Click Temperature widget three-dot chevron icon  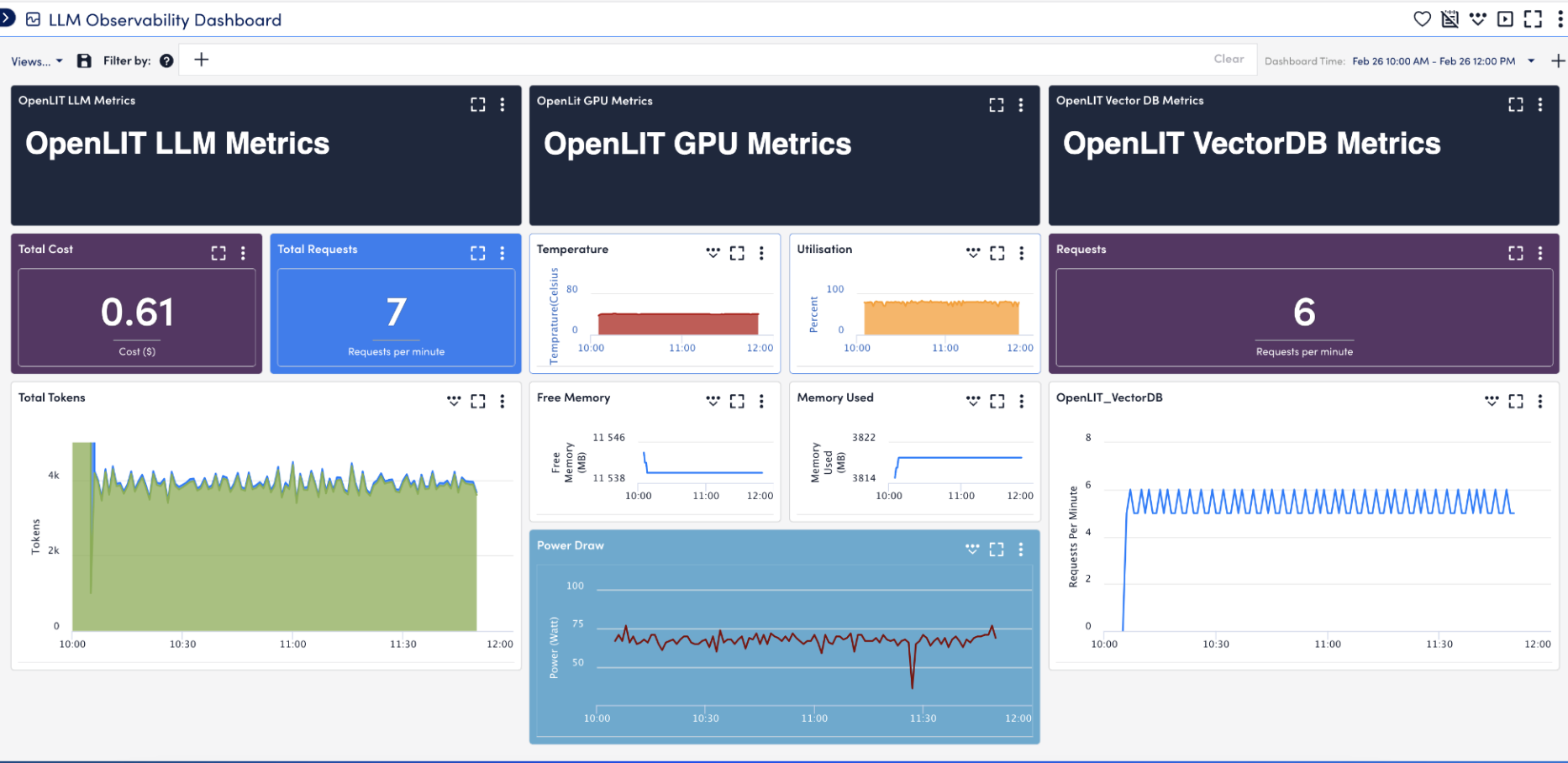pyautogui.click(x=713, y=252)
